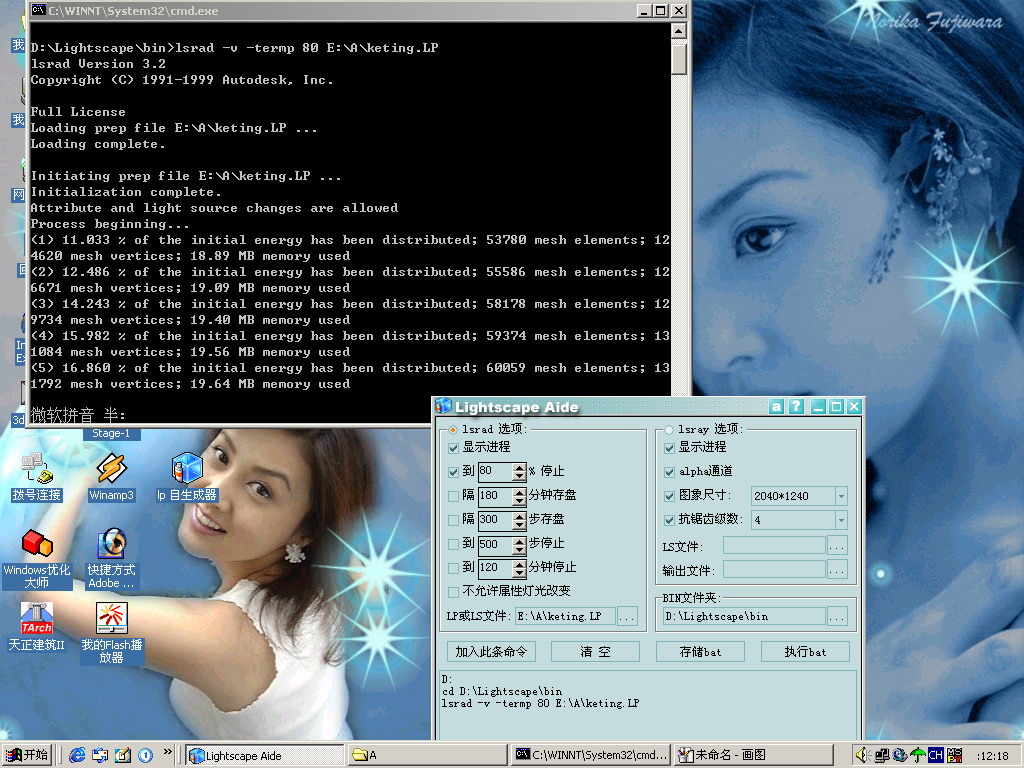Click the spinner for the 180 分钟存盘 field
Screen dimensions: 1024x768
click(x=519, y=496)
